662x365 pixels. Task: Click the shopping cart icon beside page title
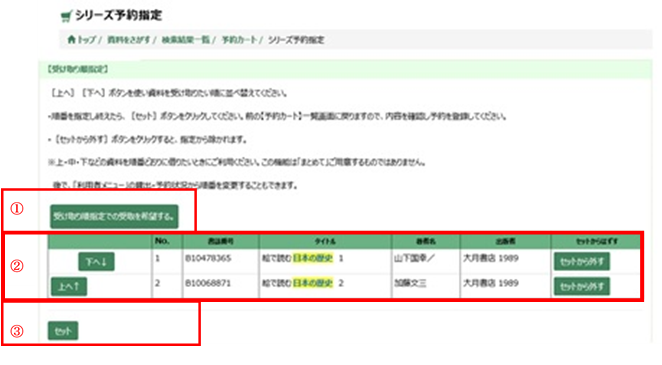pos(66,16)
